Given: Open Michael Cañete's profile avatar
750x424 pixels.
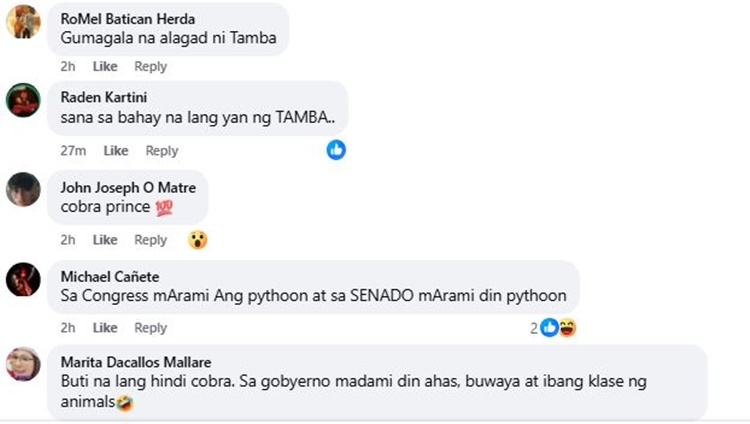Looking at the screenshot, I should click(23, 278).
